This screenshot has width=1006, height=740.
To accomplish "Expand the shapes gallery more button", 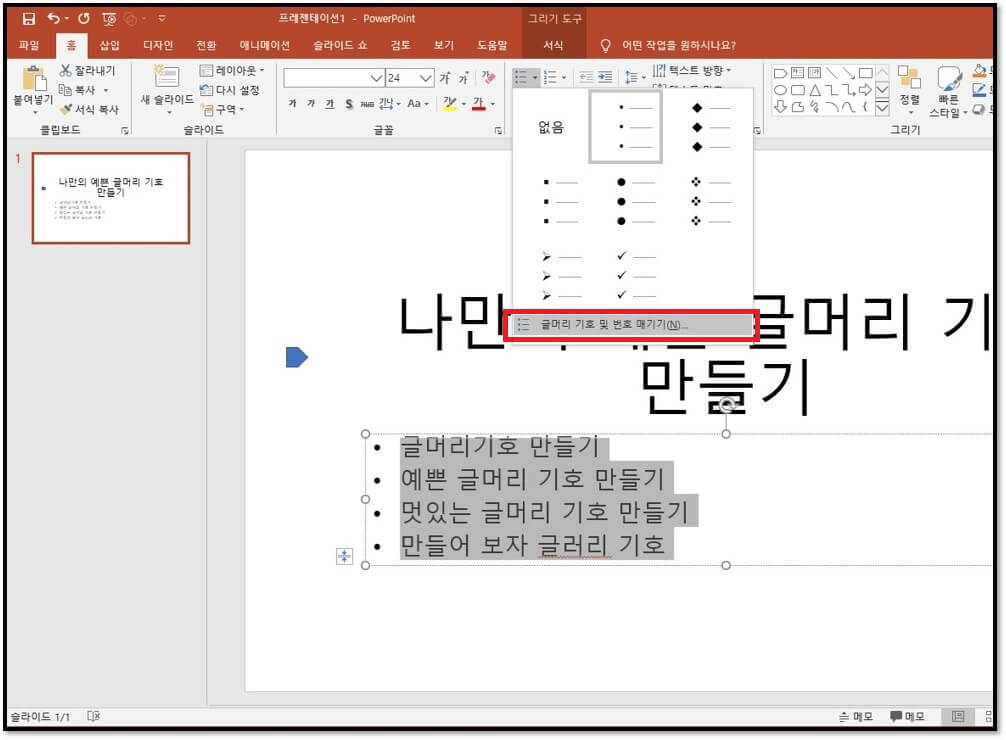I will (x=882, y=108).
